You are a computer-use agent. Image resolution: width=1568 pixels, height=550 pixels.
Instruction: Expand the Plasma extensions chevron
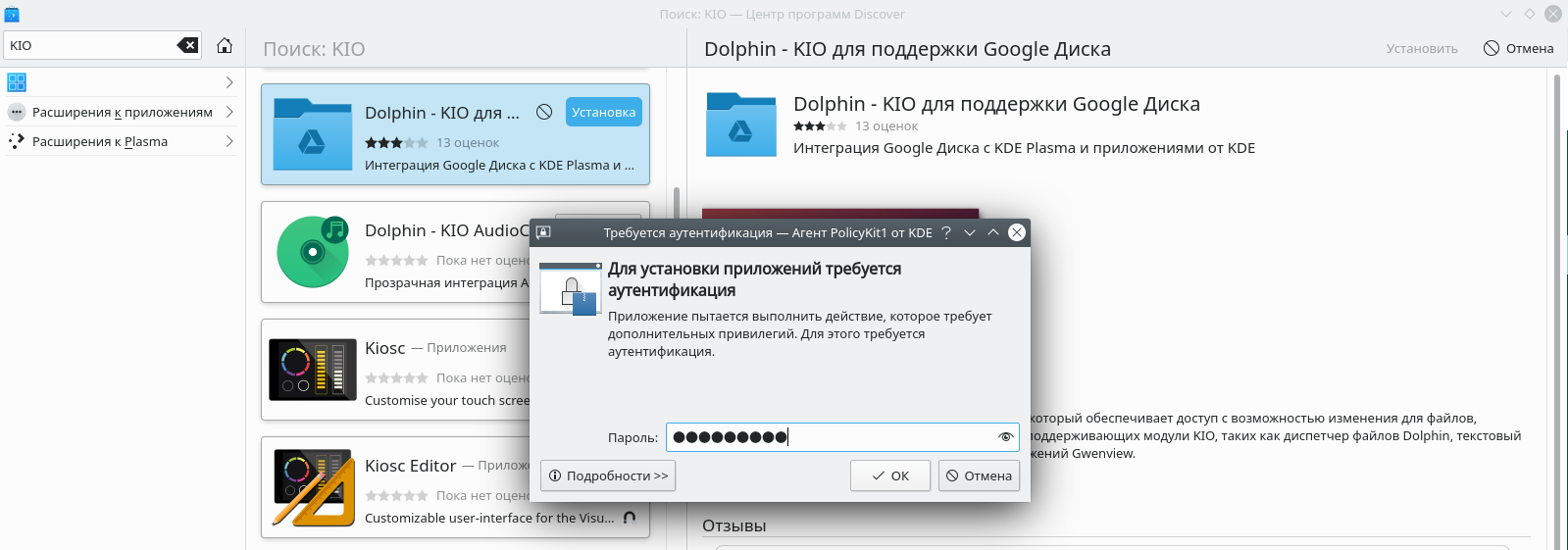[x=229, y=141]
